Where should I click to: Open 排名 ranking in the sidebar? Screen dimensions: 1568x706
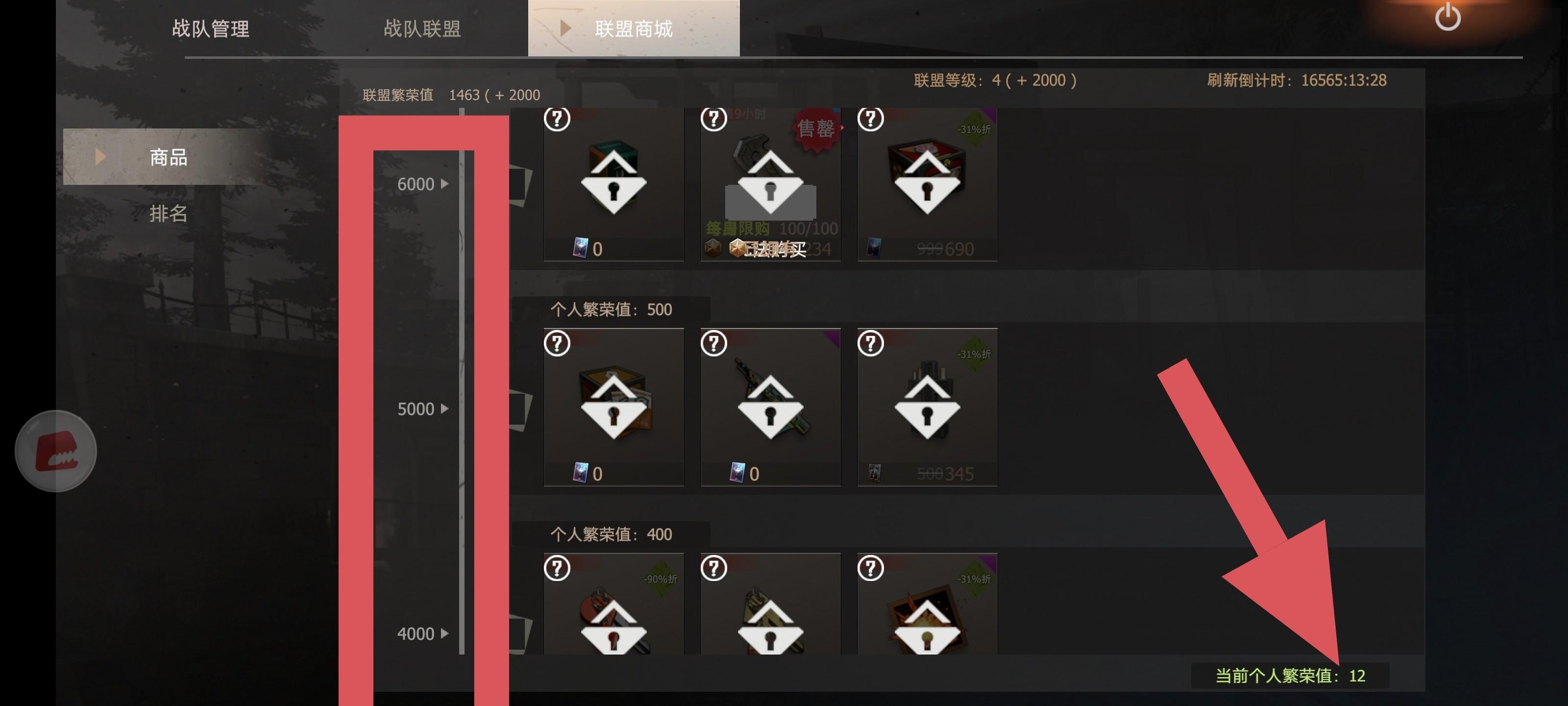[168, 213]
